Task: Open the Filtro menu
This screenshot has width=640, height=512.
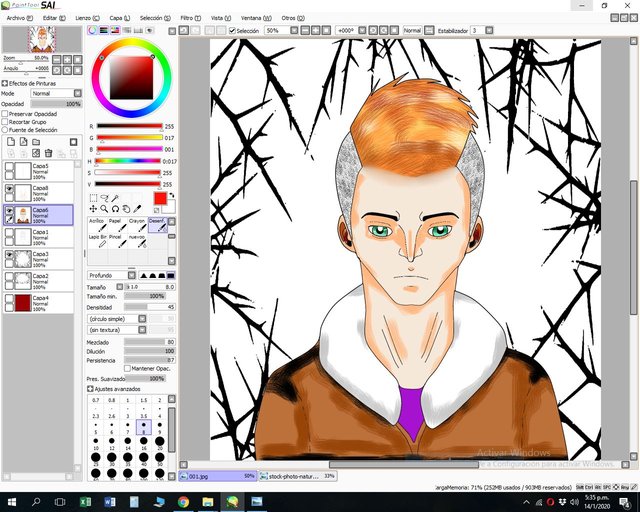Action: tap(191, 18)
